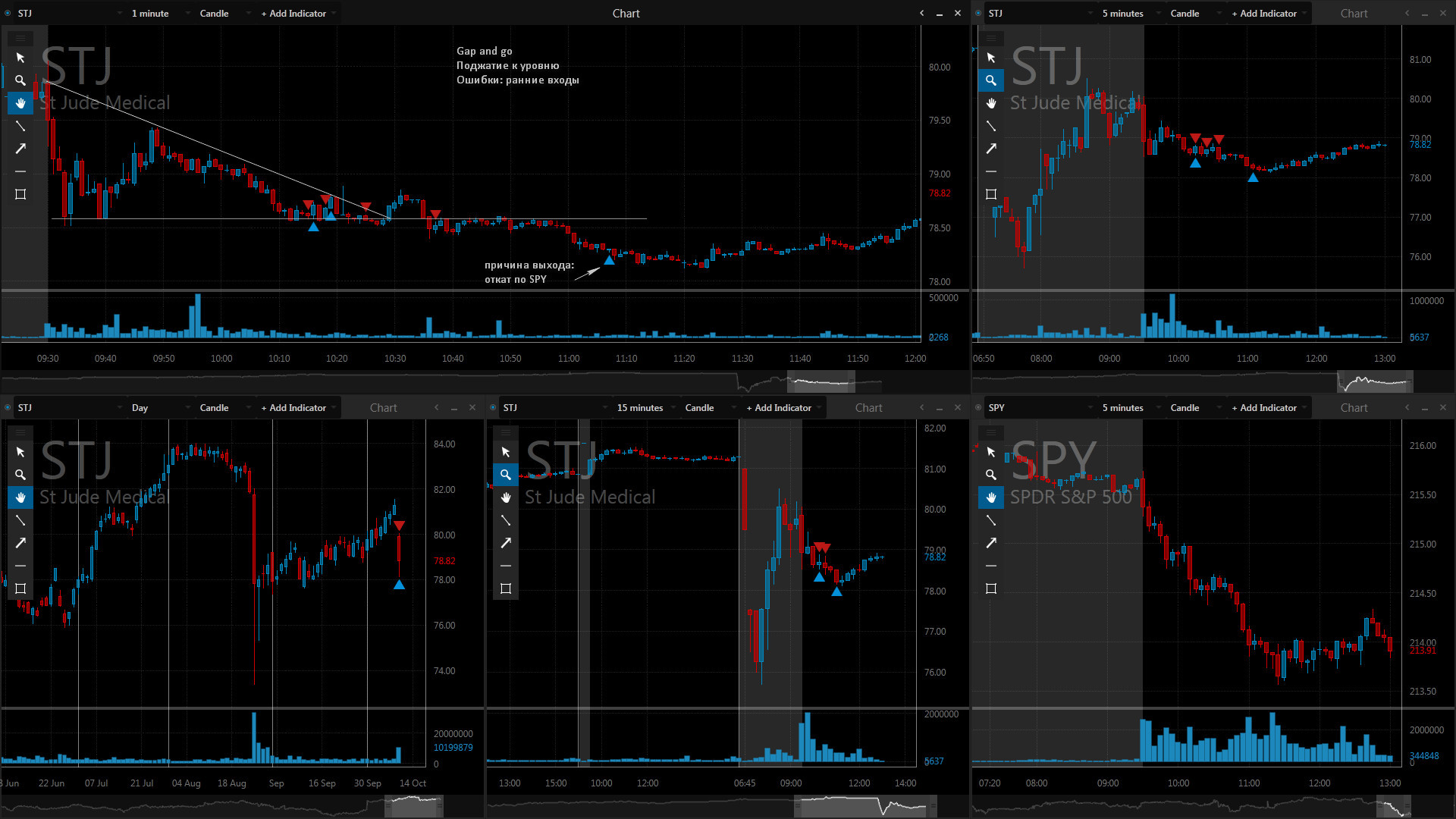
Task: Activate the zoom magnifier in STJ 1 minute chart
Action: coord(20,80)
